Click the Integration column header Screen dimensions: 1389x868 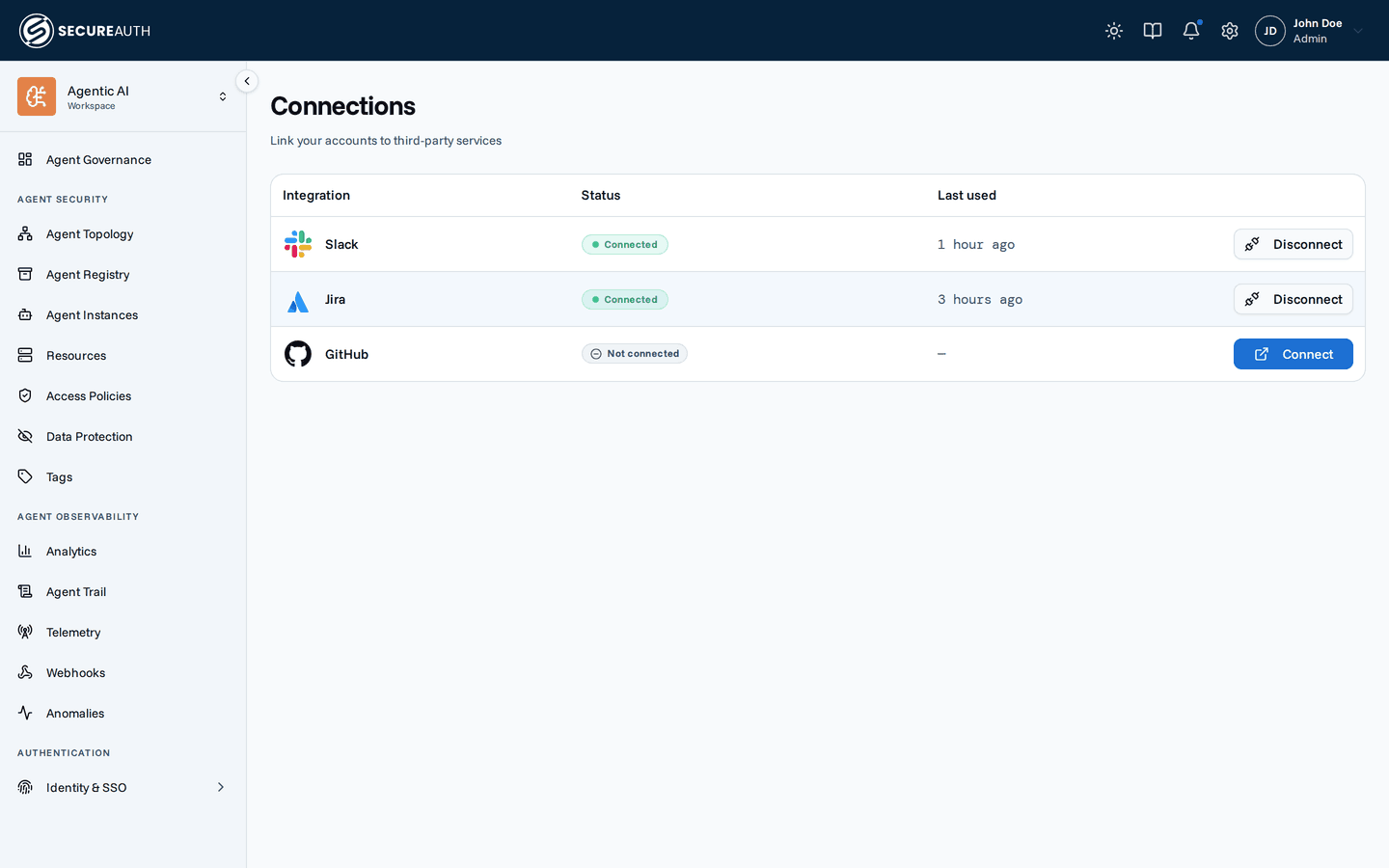pos(316,195)
